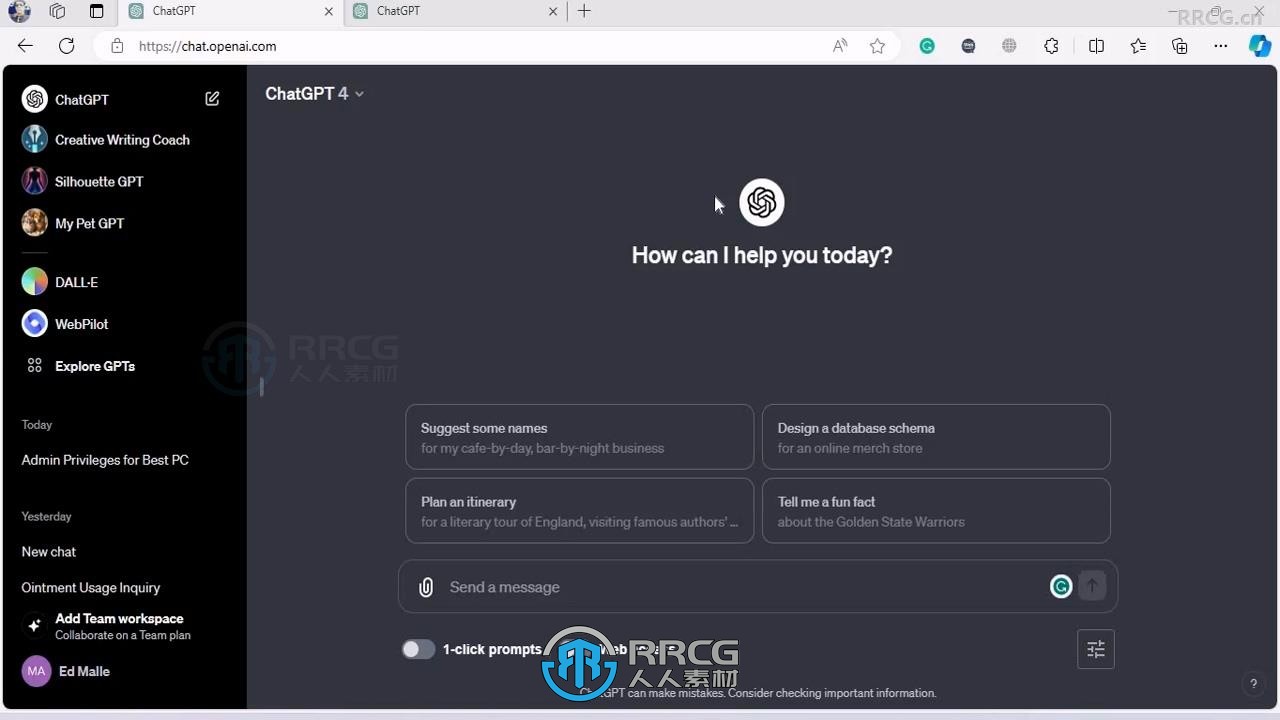Open the New chat history entry

49,552
